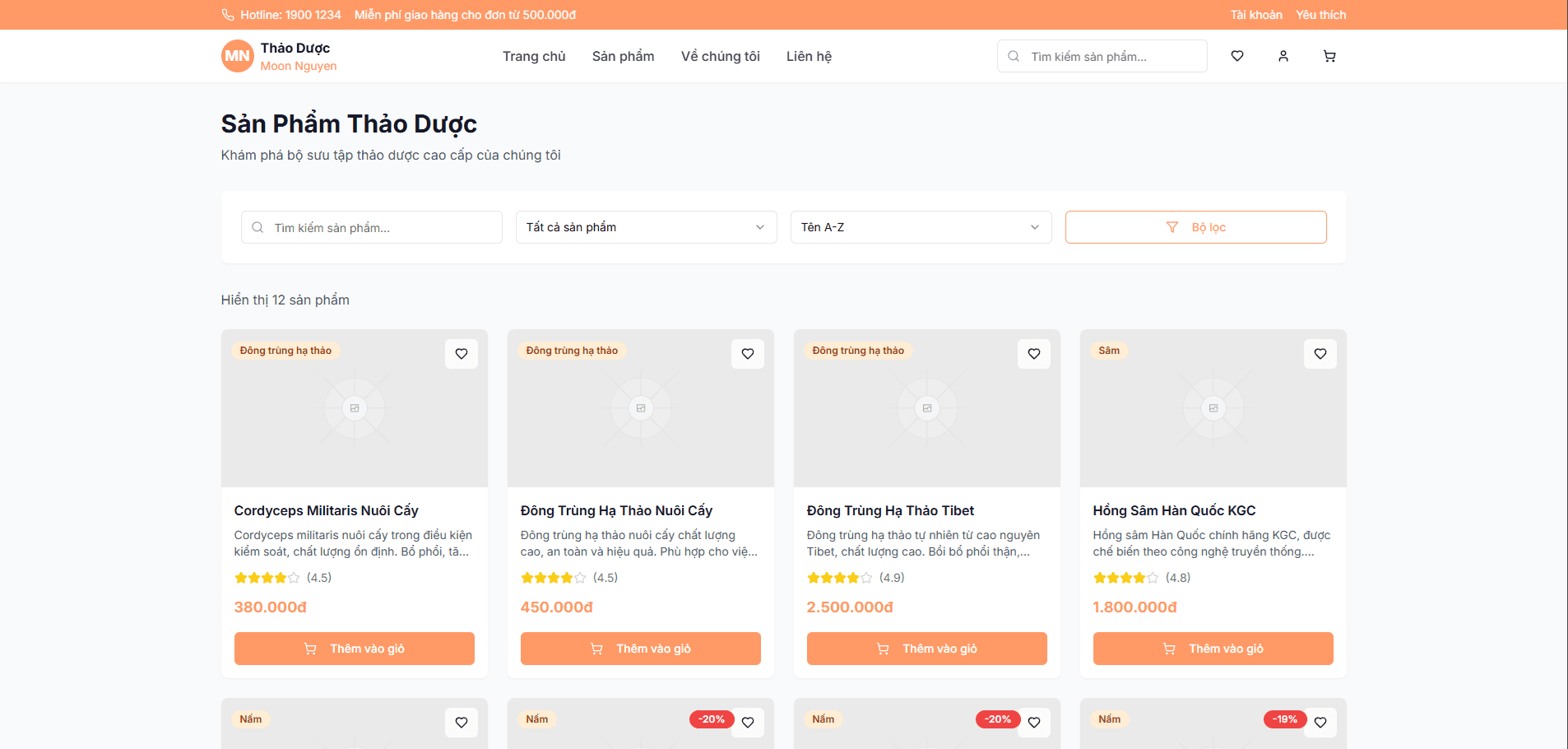Add Hồng Sâm Hàn Quốc KGC to cart

[x=1213, y=649]
